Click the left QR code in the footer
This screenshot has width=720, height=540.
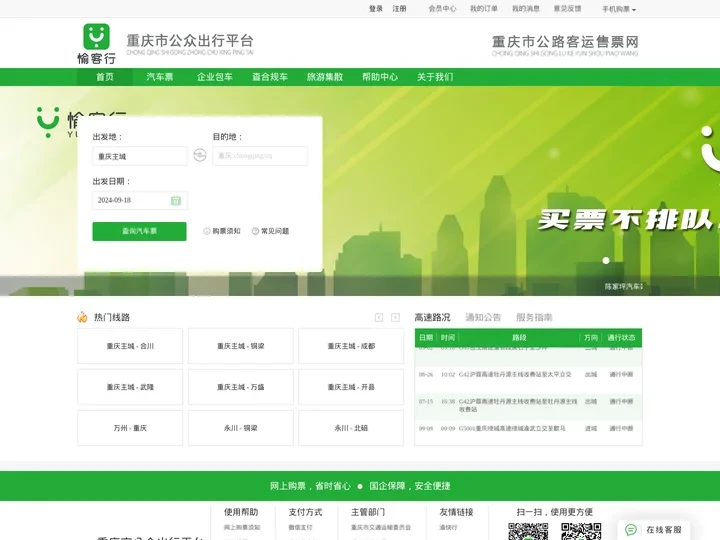tap(528, 532)
